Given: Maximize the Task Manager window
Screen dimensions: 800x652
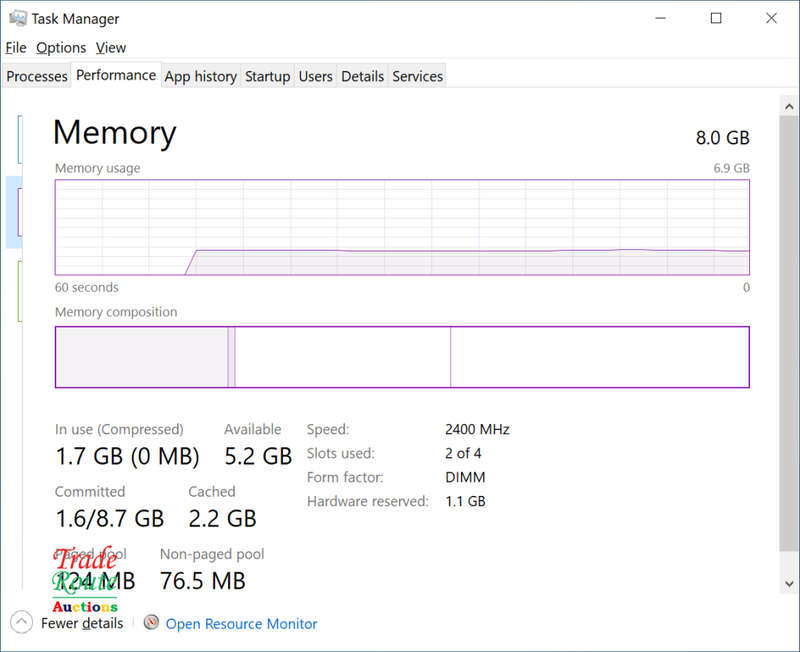Looking at the screenshot, I should pos(716,18).
